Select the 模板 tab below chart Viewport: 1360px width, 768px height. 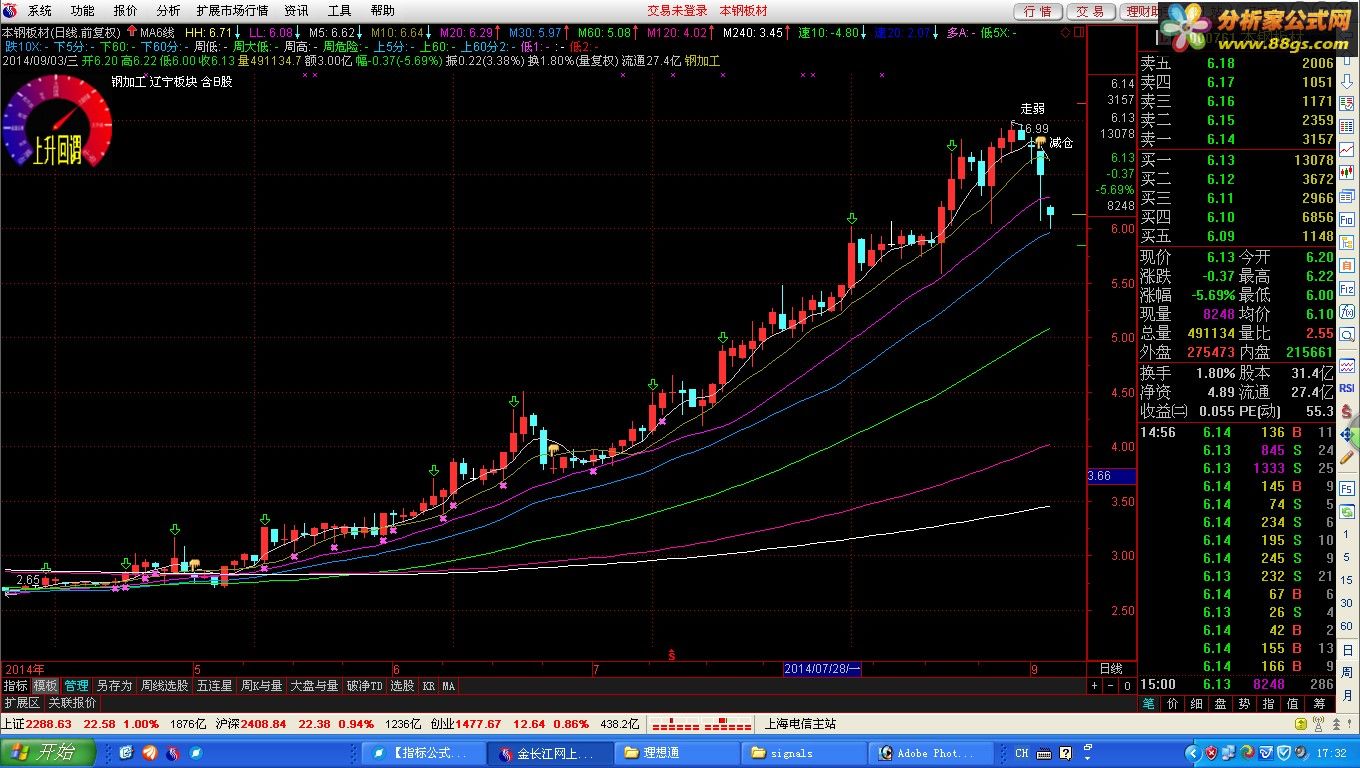coord(45,686)
